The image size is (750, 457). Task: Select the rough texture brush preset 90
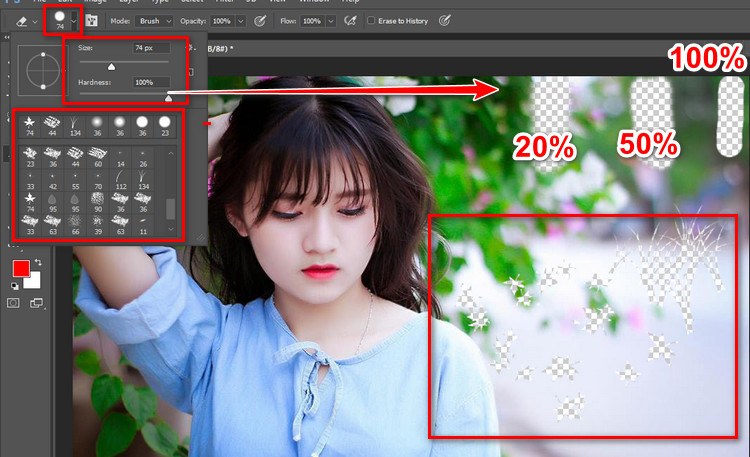[x=98, y=202]
